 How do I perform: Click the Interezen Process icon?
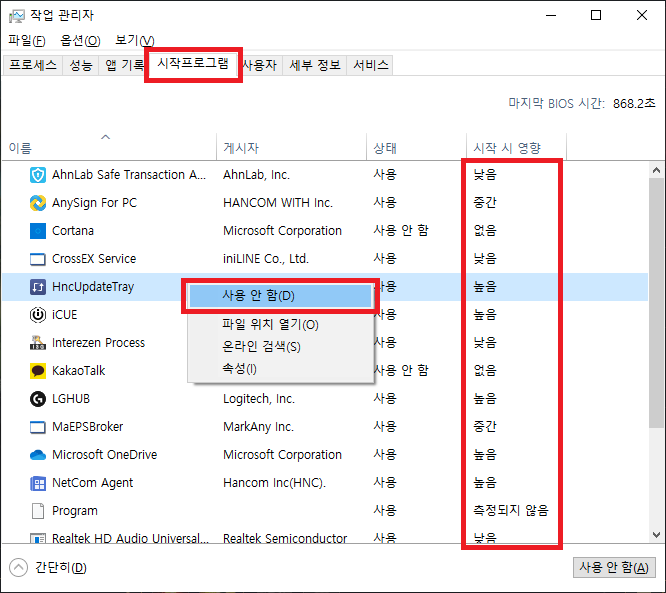click(x=38, y=343)
